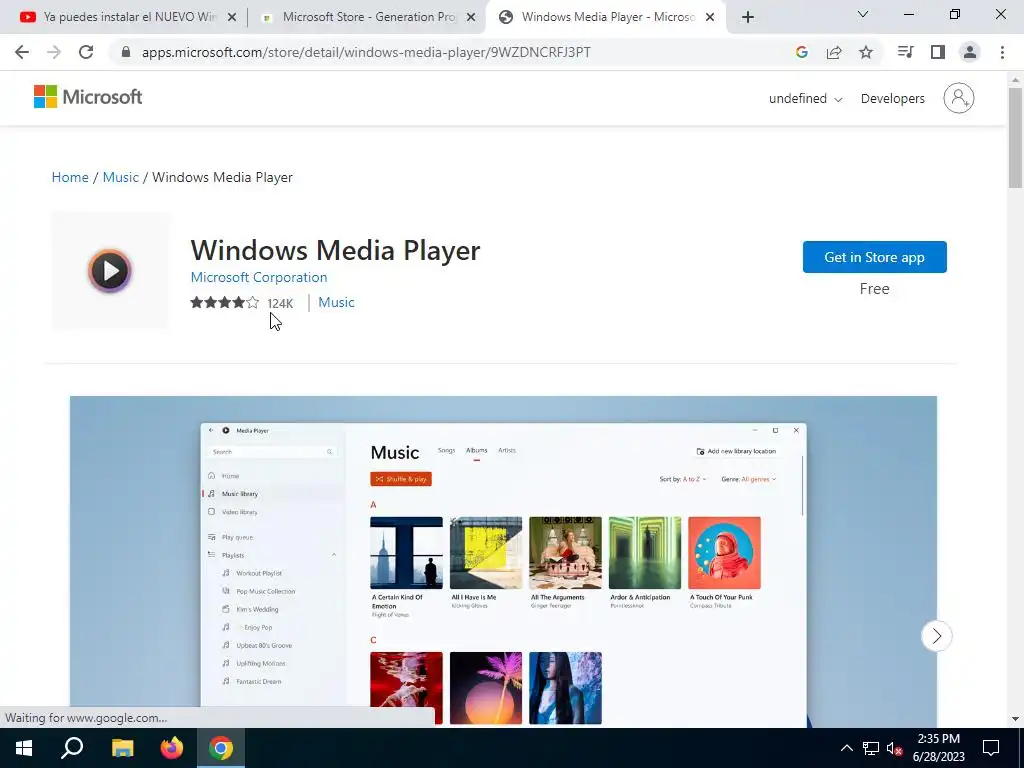Viewport: 1024px width, 768px height.
Task: Click the 'Get in Store app' button
Action: click(874, 257)
